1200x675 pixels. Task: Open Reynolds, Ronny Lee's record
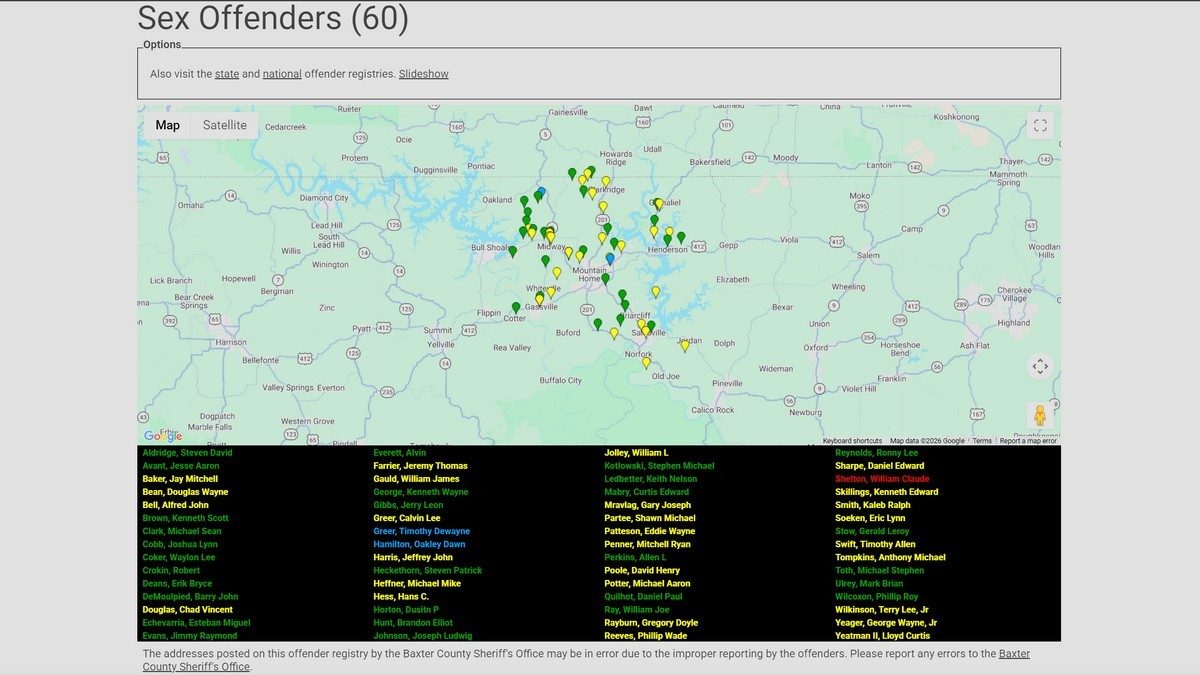pos(876,453)
